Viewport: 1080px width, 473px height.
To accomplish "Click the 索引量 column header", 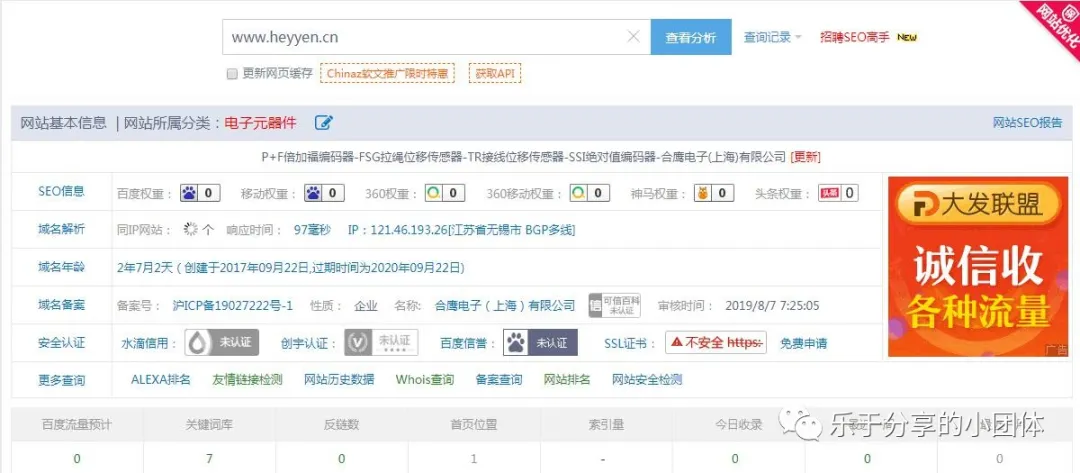I will tap(605, 424).
